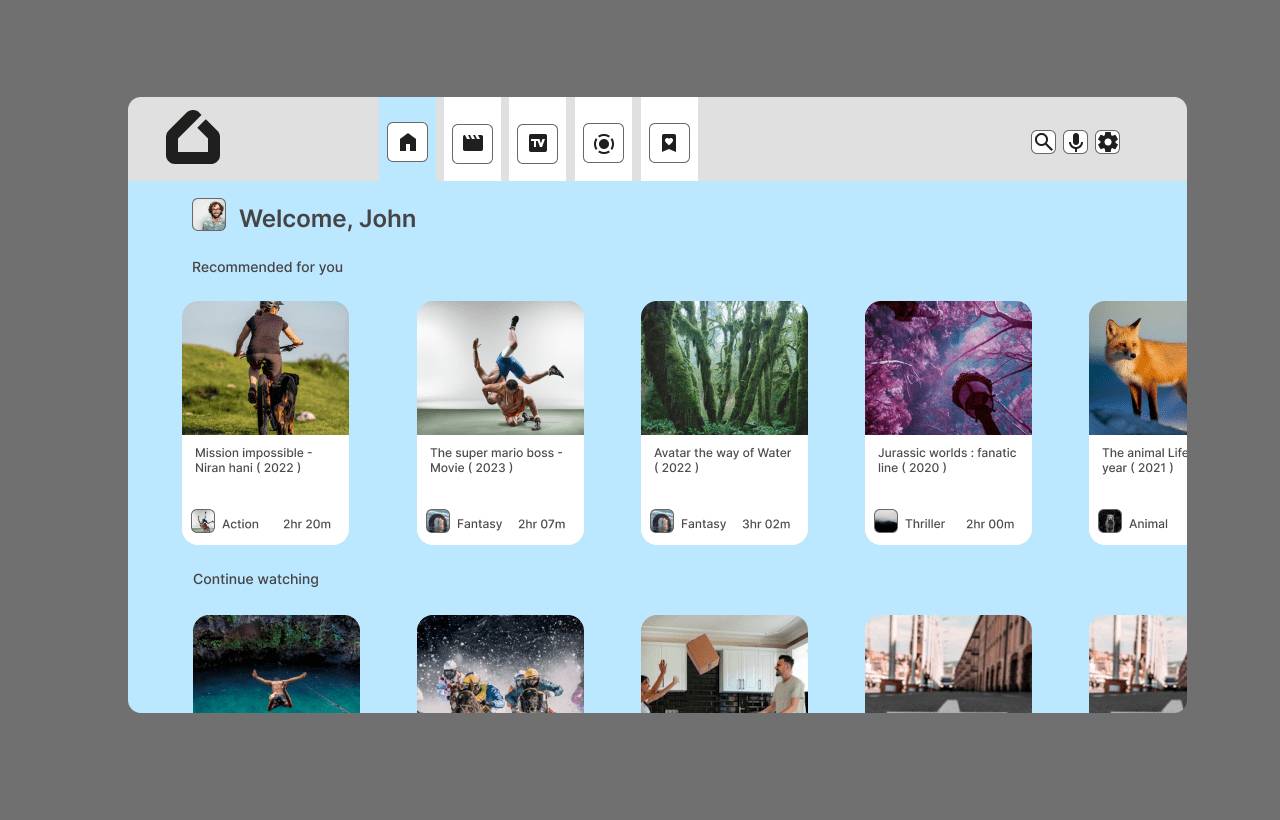Click John's profile avatar
Screen dimensions: 1280x820
[209, 214]
